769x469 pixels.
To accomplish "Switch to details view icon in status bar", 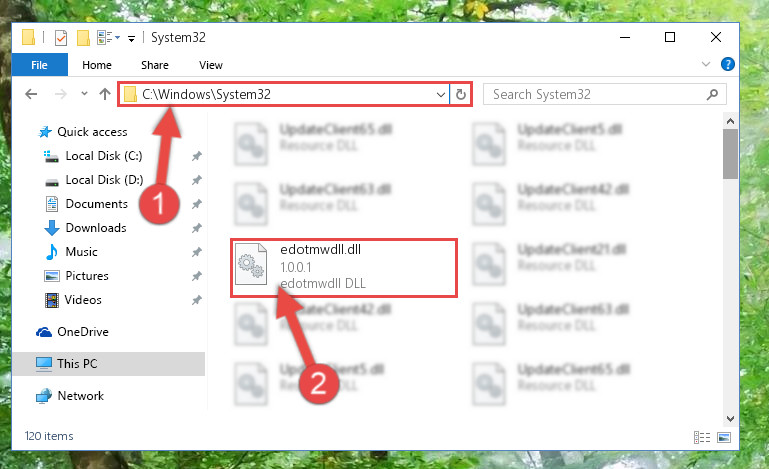I will pyautogui.click(x=702, y=437).
